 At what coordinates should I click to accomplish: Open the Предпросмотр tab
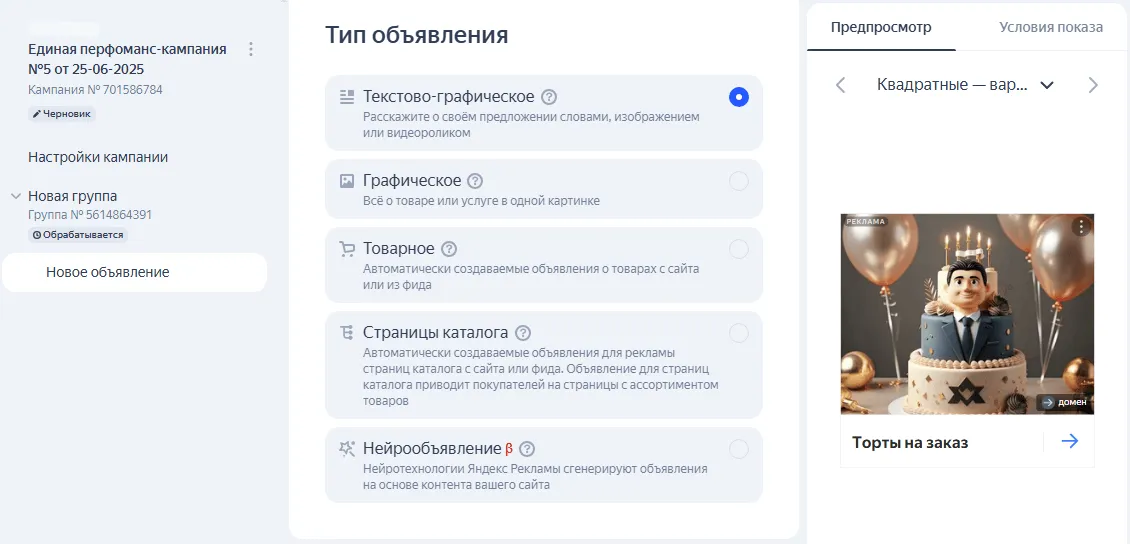click(x=881, y=27)
